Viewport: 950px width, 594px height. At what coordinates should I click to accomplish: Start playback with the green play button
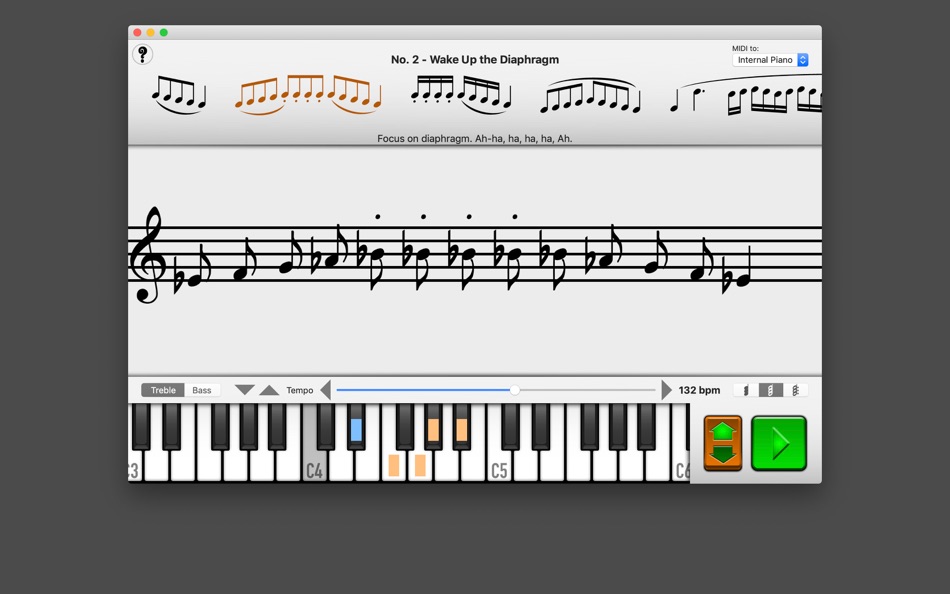tap(779, 443)
